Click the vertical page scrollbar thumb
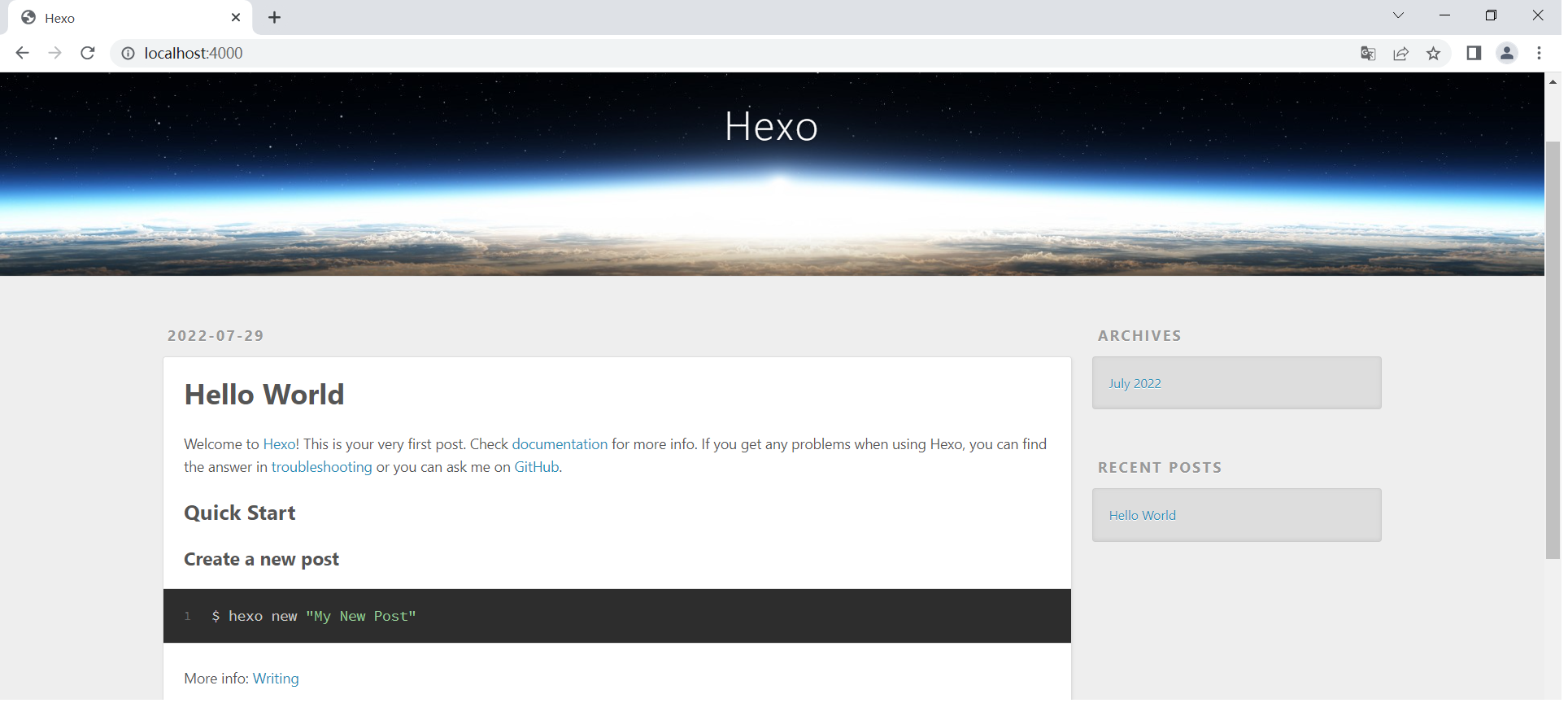 pos(1553,350)
